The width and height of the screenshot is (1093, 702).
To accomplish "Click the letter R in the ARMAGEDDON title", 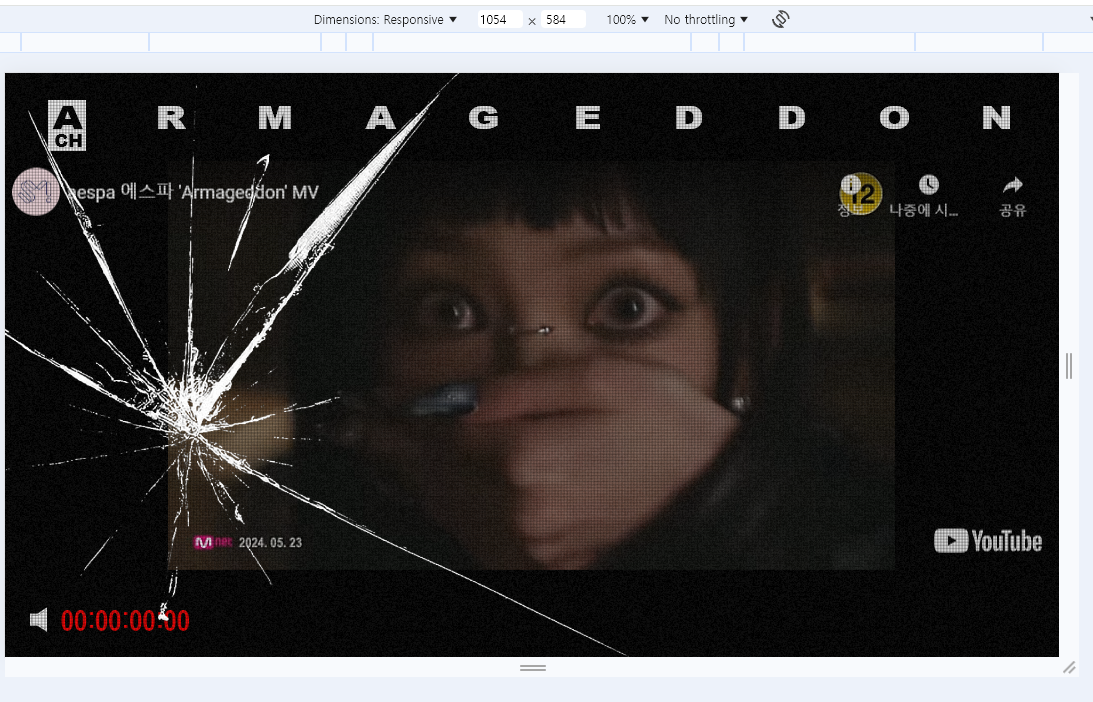I will tap(171, 118).
